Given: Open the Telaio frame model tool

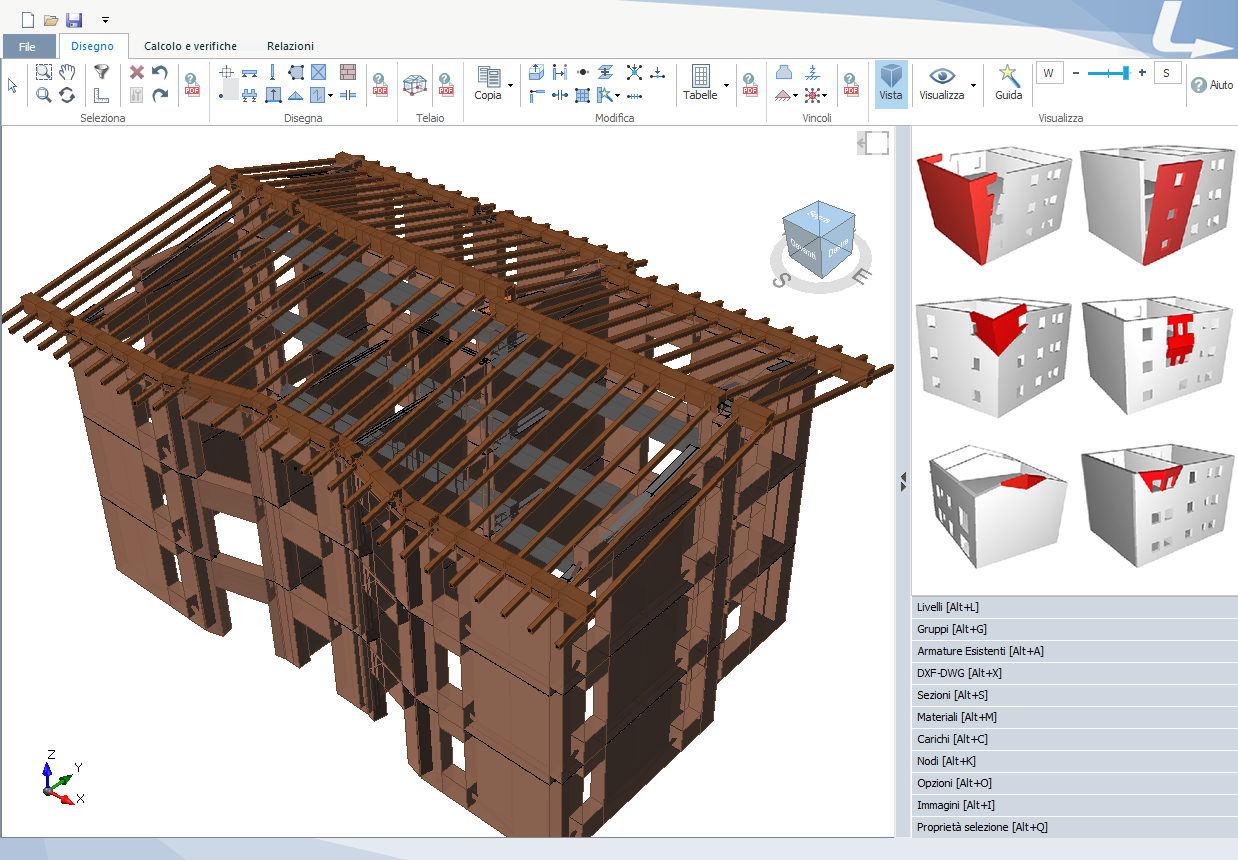Looking at the screenshot, I should click(413, 84).
